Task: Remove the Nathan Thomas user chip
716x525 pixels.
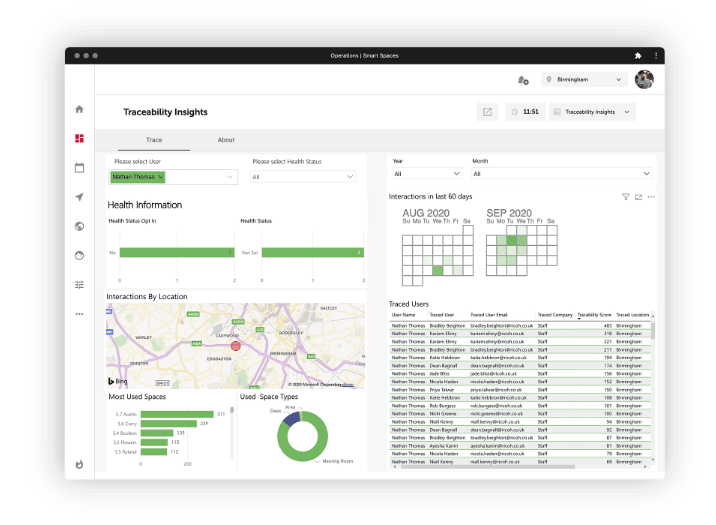Action: tap(161, 177)
